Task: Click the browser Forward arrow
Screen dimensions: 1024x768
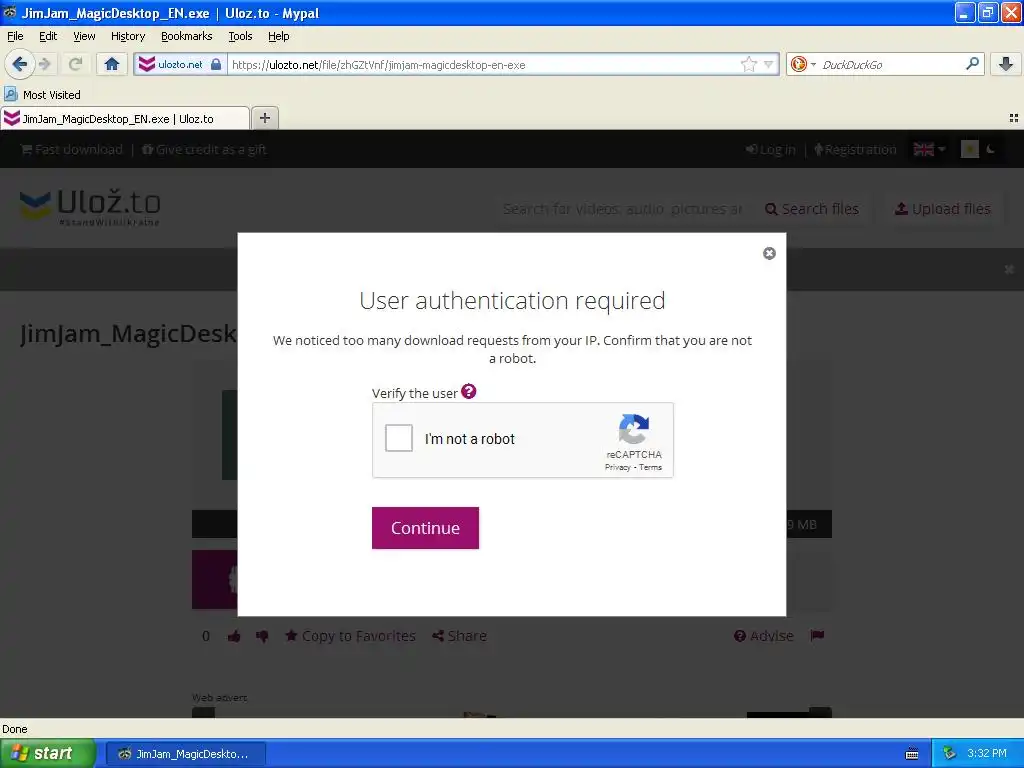Action: tap(45, 64)
